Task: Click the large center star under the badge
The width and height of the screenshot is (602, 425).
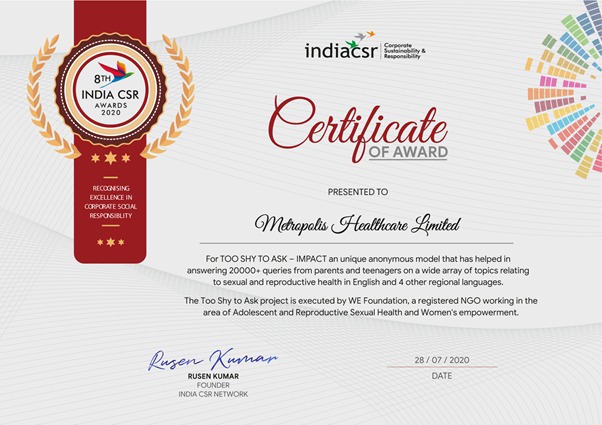Action: [x=111, y=158]
